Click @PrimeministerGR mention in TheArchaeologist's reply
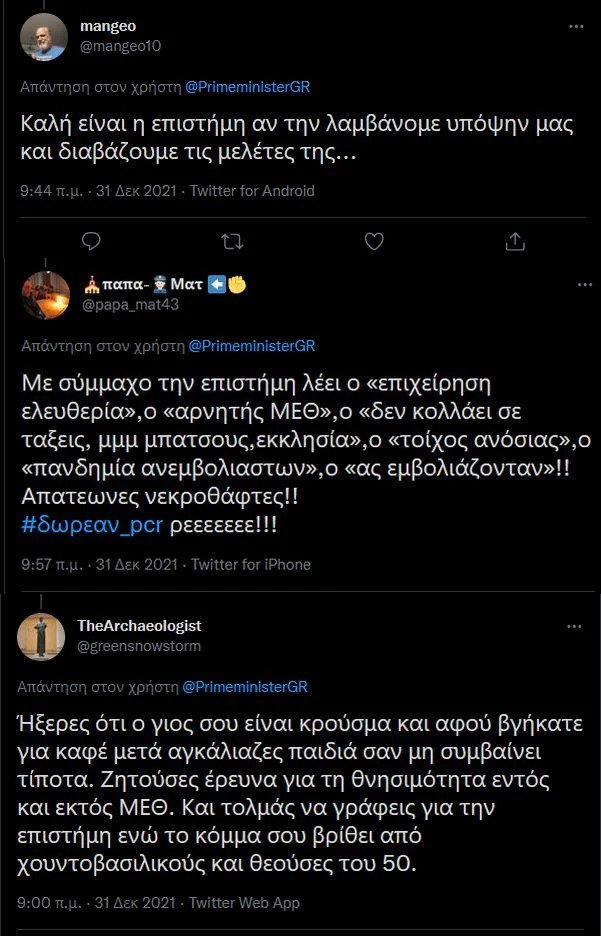601x936 pixels. click(246, 687)
